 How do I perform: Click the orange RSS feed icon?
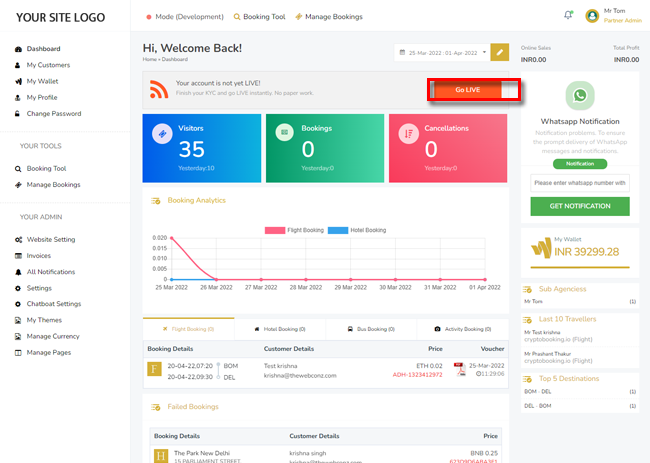click(x=159, y=90)
